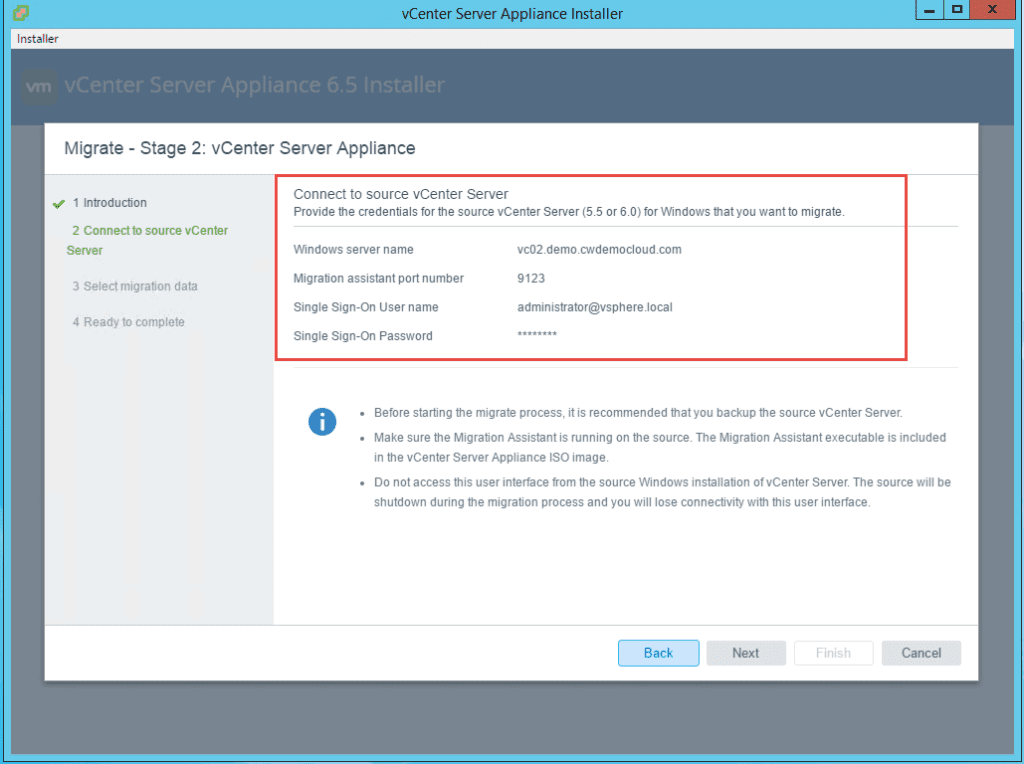Maximize the installer window

[x=957, y=10]
